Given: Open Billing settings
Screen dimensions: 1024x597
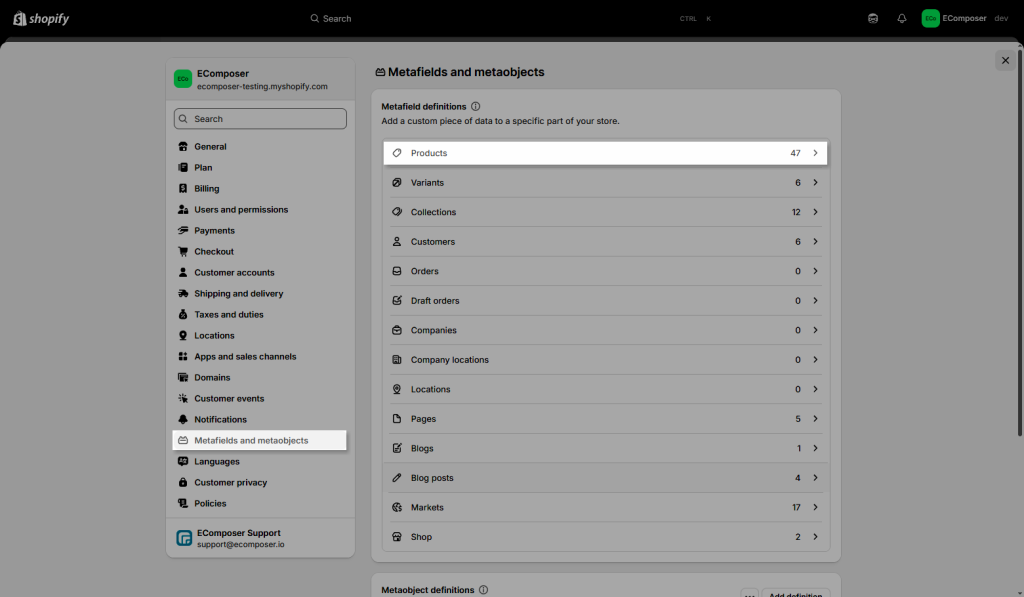Looking at the screenshot, I should [259, 188].
